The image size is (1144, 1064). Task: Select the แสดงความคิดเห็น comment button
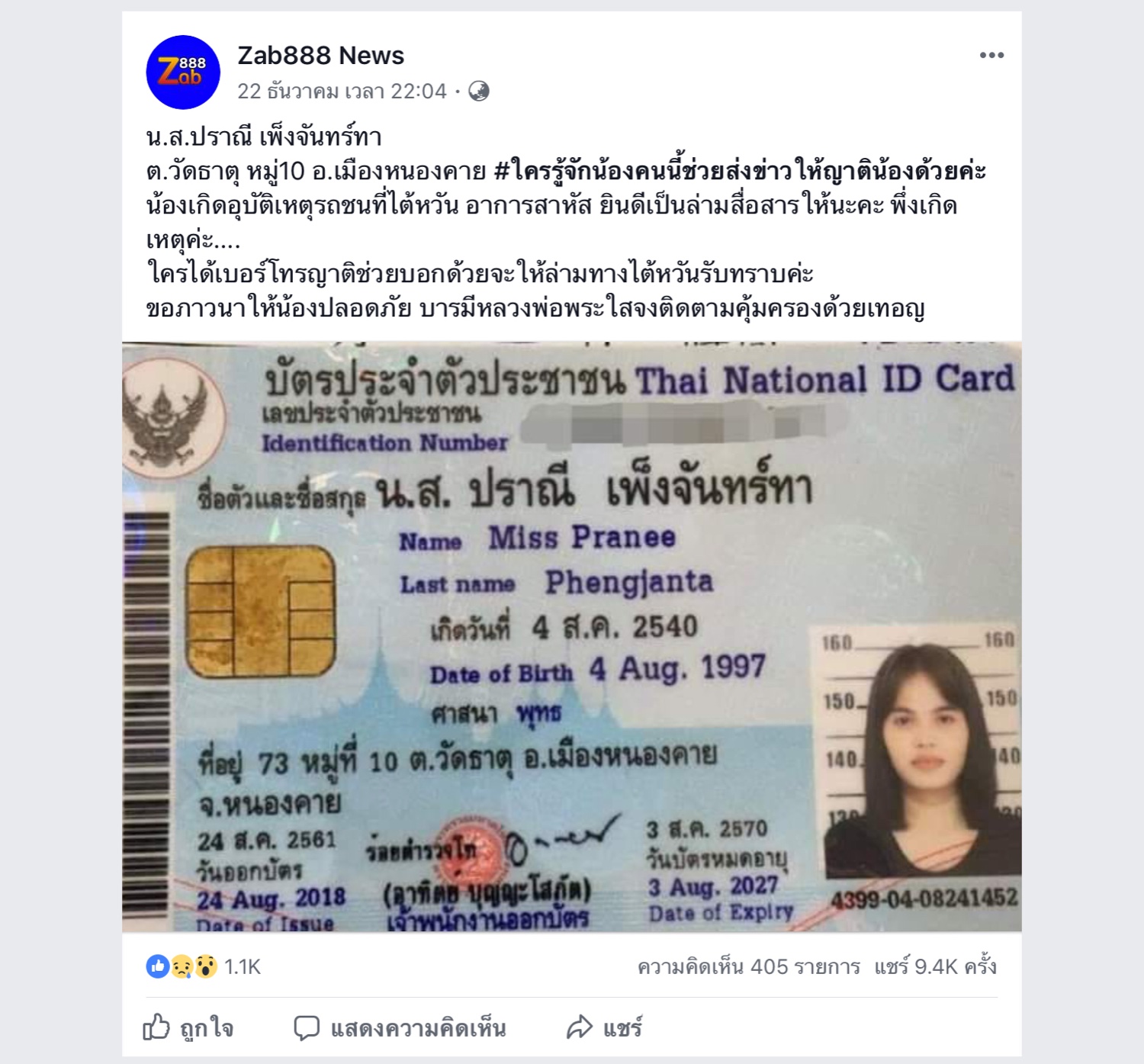[418, 1029]
